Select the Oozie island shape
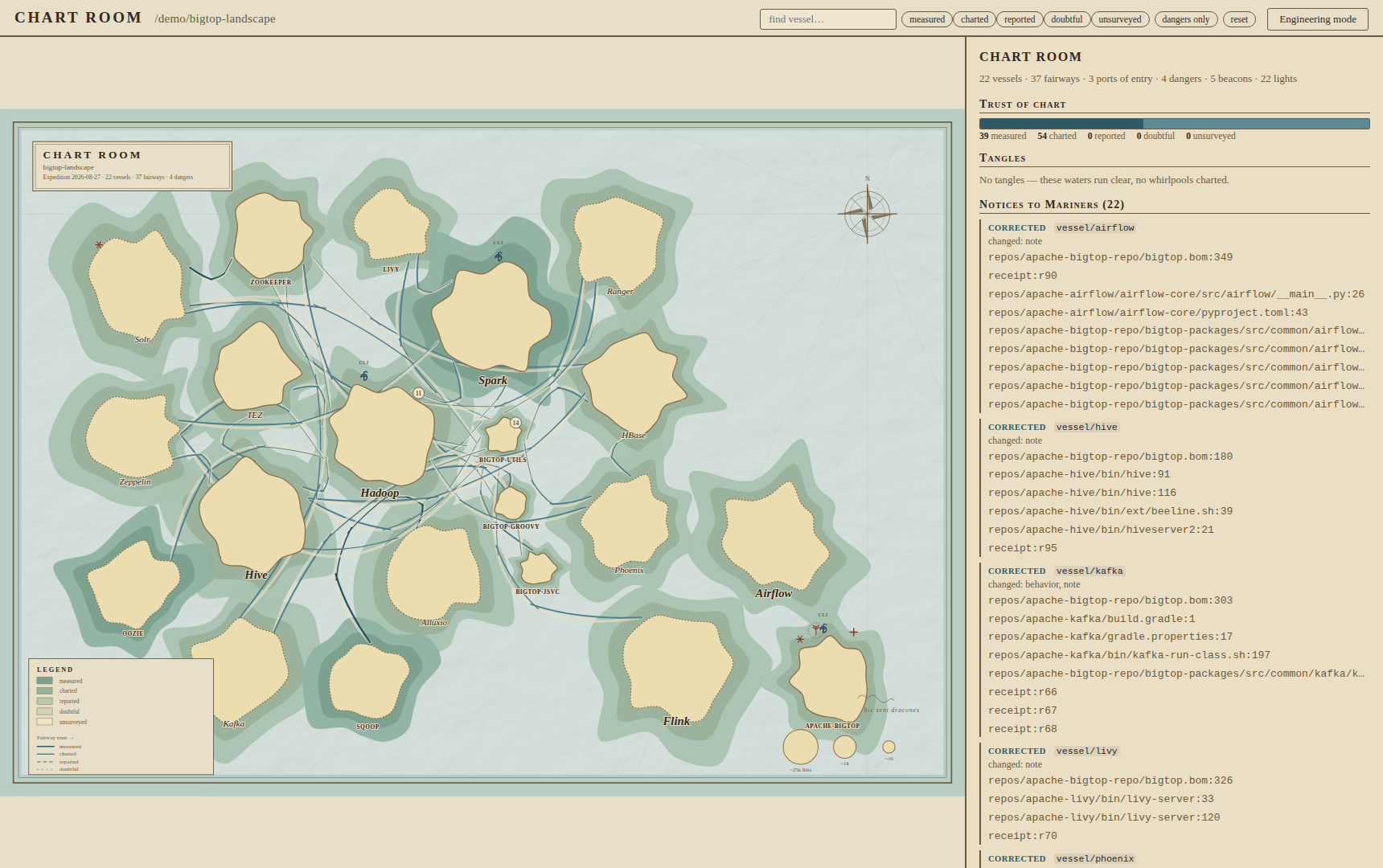Viewport: 1383px width, 868px height. [x=133, y=585]
